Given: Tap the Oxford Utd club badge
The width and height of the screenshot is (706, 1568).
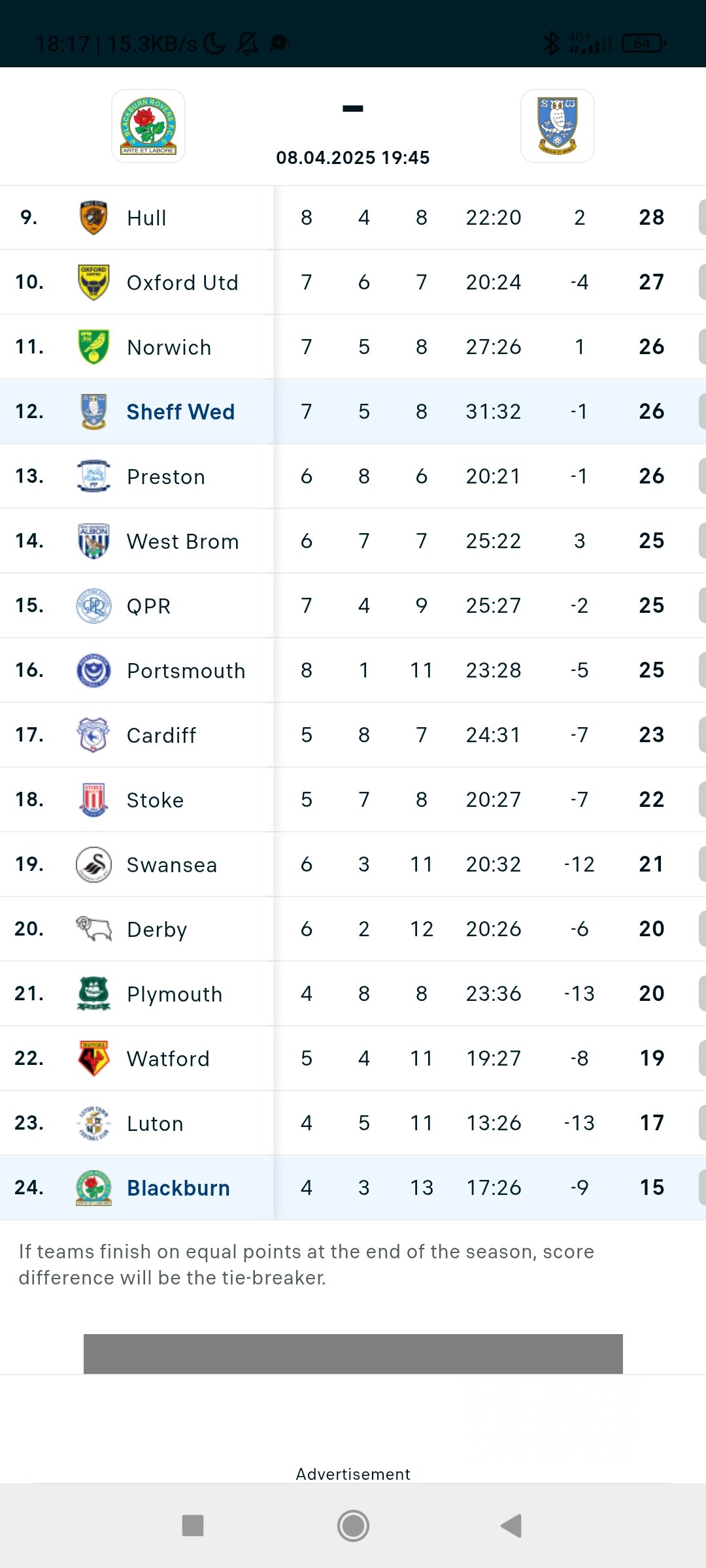Looking at the screenshot, I should click(x=93, y=282).
